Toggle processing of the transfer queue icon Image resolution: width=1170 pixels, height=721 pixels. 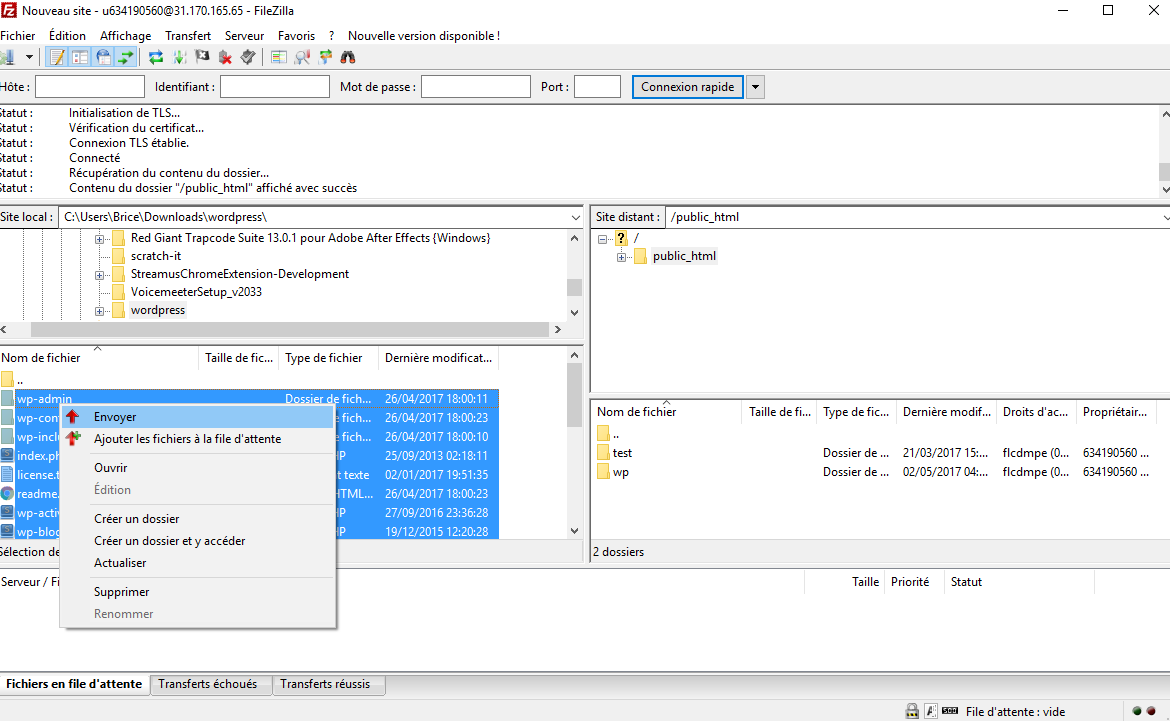[x=179, y=57]
